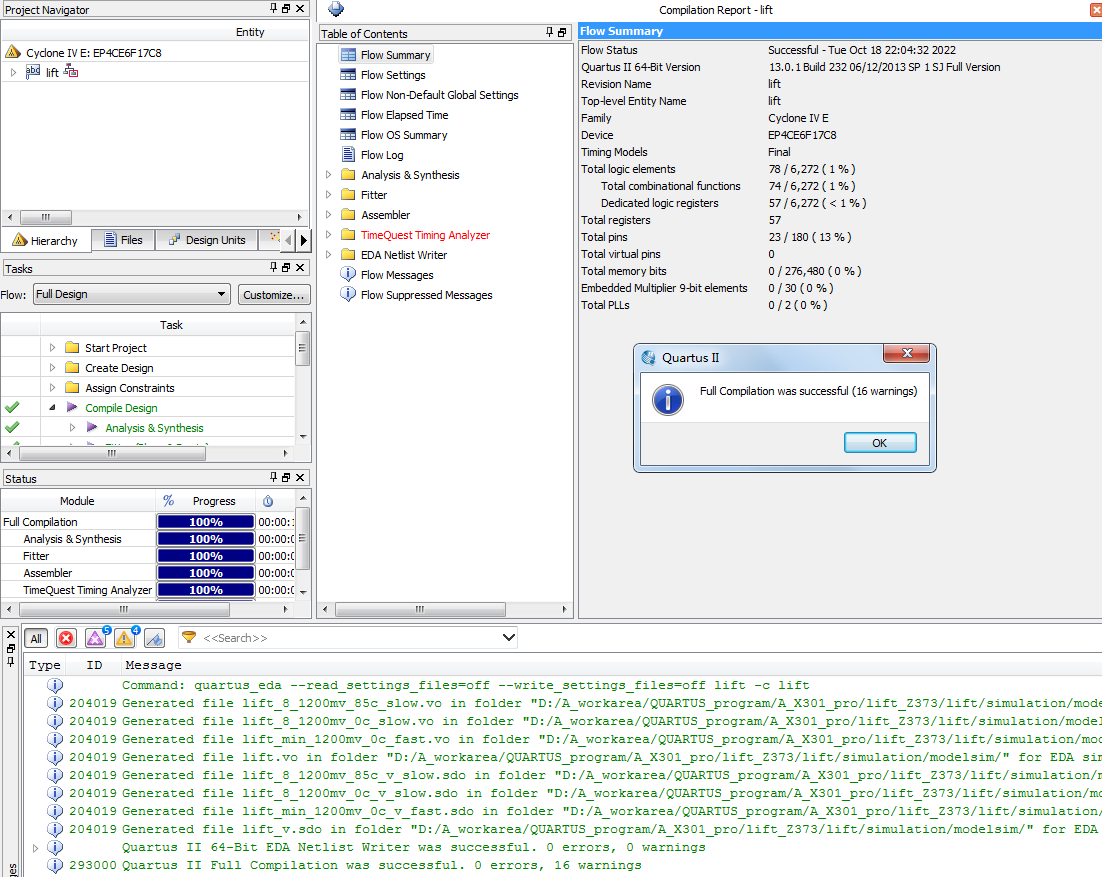Expand the Assembler report folder
Viewport: 1102px width, 877px height.
[328, 214]
